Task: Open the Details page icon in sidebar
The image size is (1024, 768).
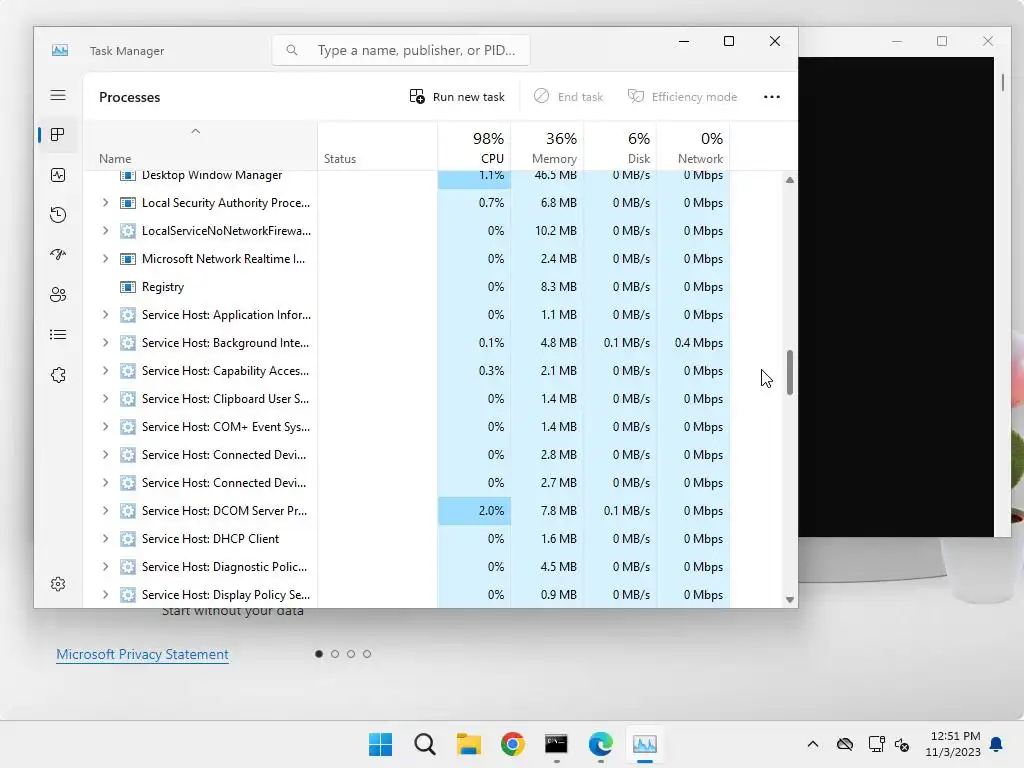Action: coord(58,335)
